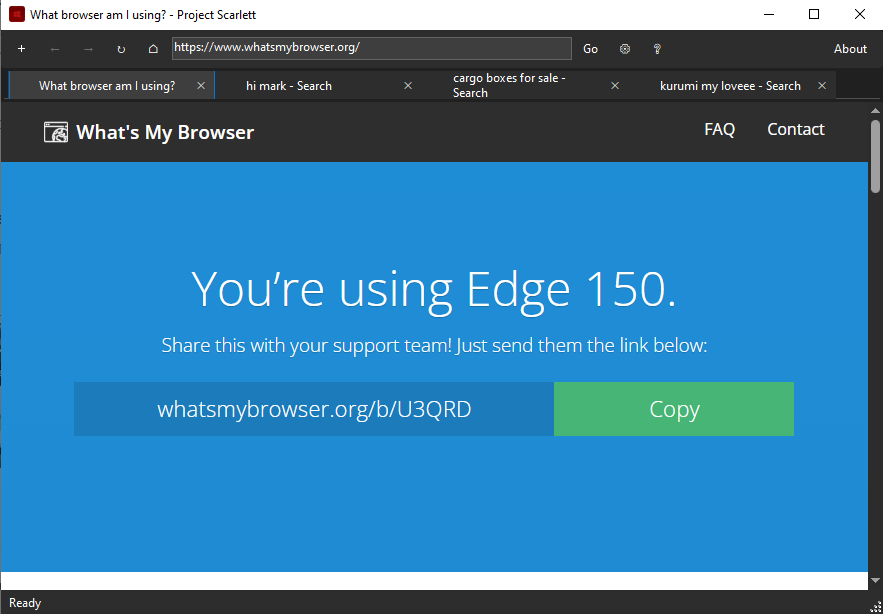Reload the page with refresh icon

click(121, 49)
